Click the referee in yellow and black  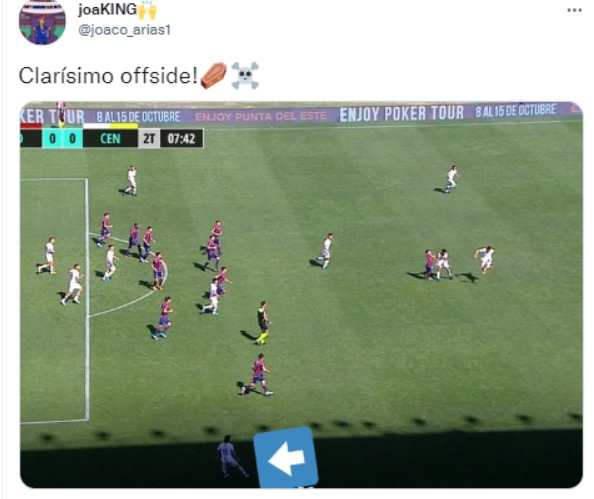click(262, 323)
